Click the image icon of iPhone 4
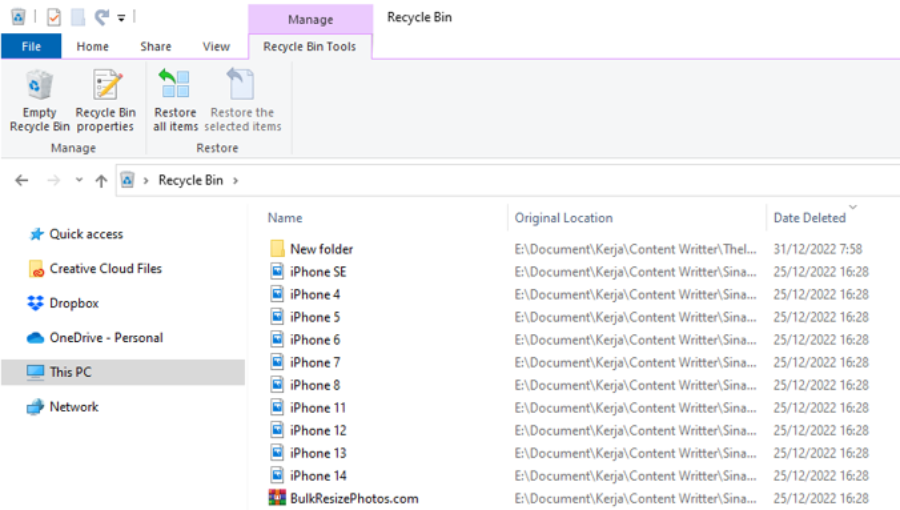This screenshot has height=510, width=900. coord(277,294)
